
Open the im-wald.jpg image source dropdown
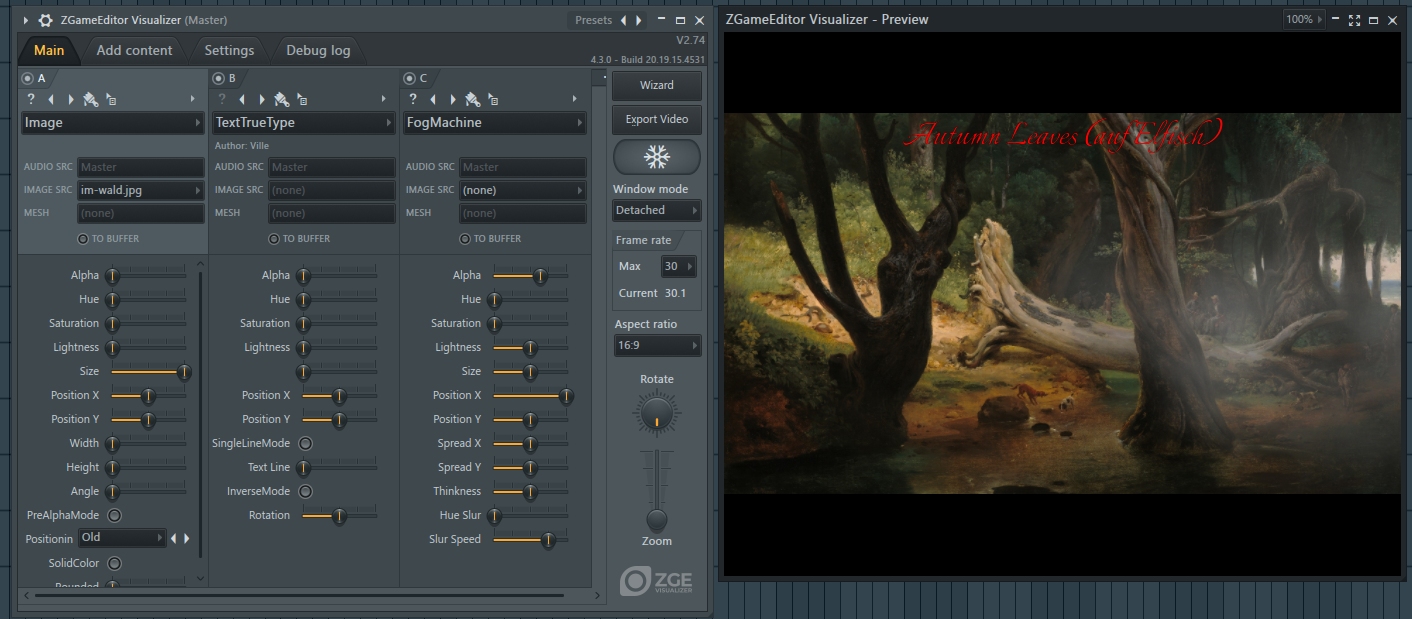(x=141, y=190)
